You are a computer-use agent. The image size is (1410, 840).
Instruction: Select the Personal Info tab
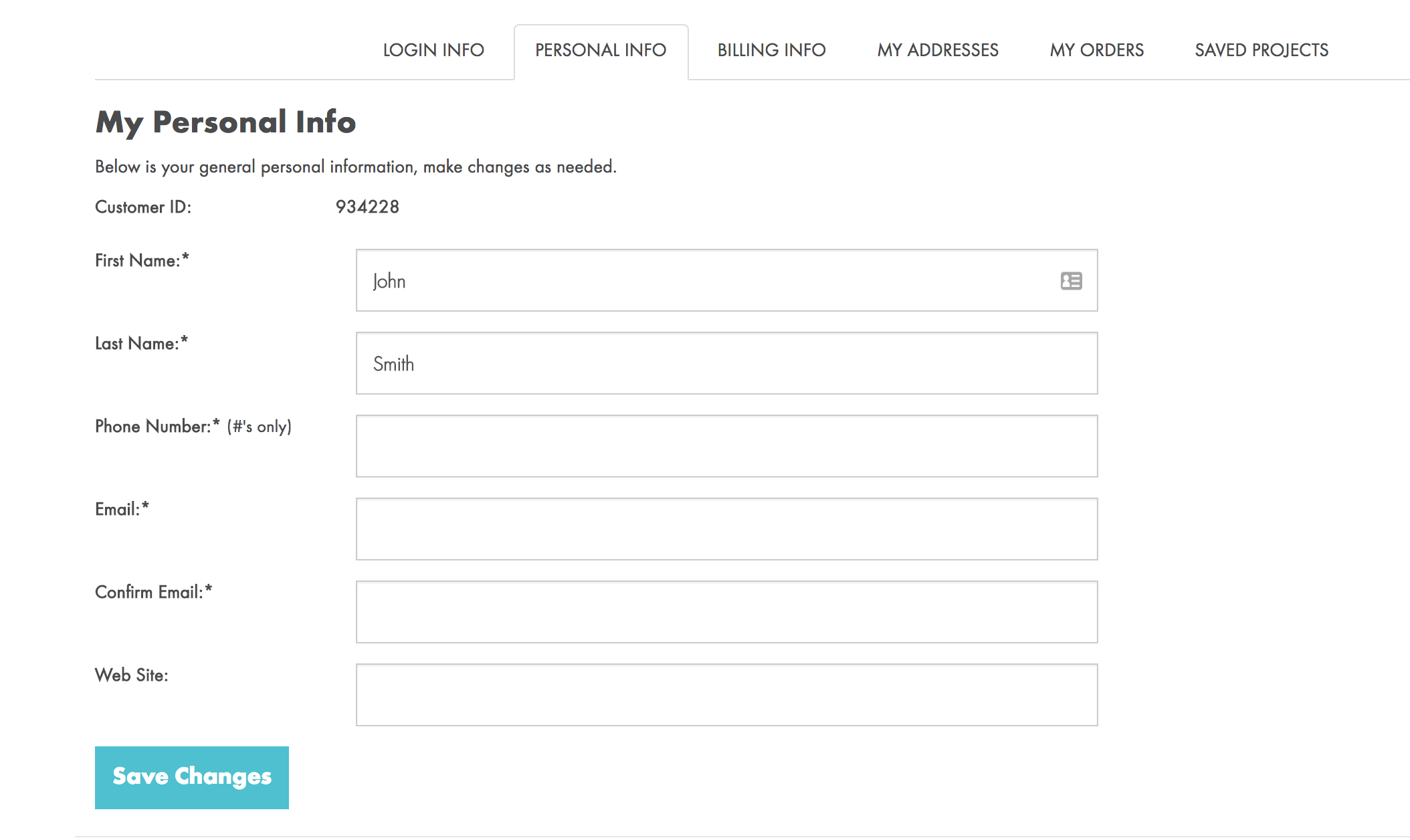[601, 50]
